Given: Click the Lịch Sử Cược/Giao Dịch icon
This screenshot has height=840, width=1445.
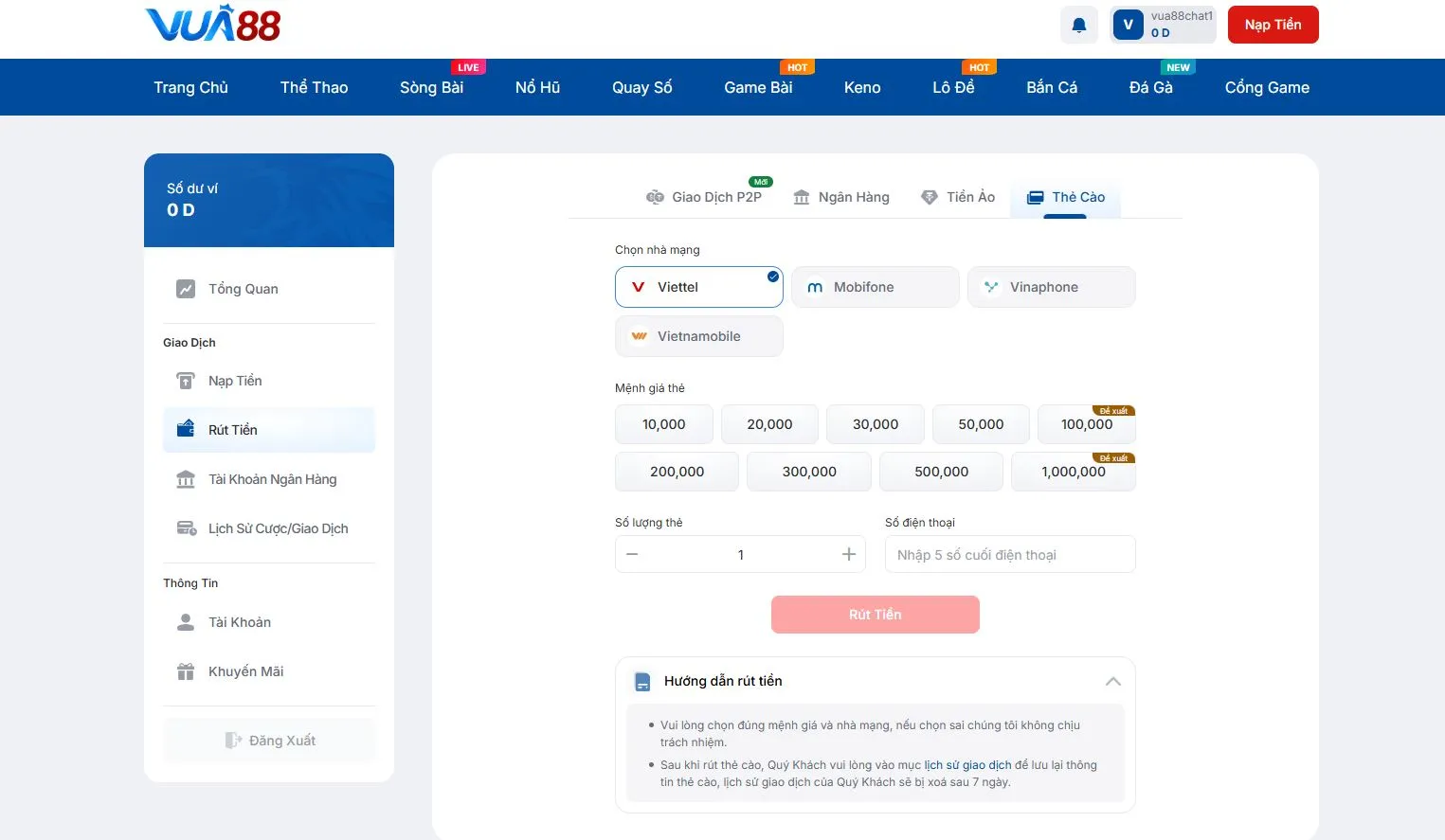Looking at the screenshot, I should click(x=186, y=528).
